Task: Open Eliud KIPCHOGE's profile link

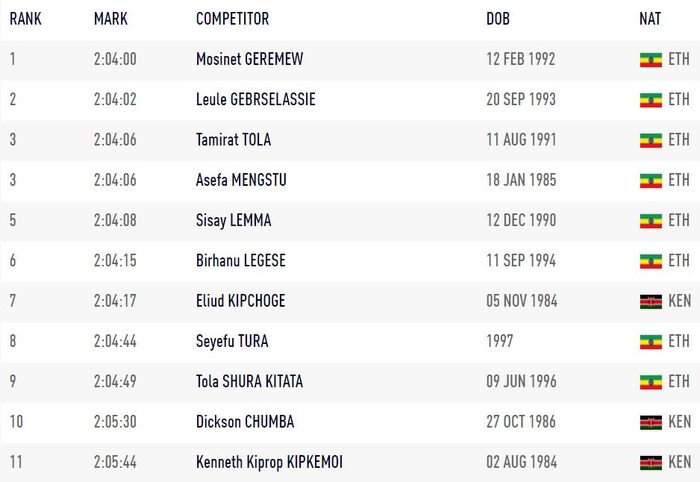Action: tap(243, 300)
